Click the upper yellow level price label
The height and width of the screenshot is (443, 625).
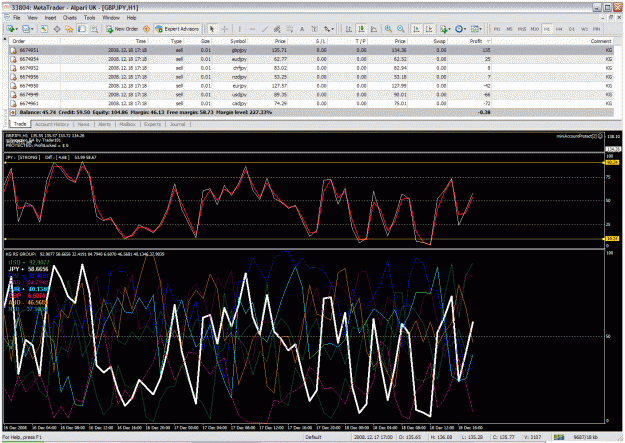[x=612, y=163]
